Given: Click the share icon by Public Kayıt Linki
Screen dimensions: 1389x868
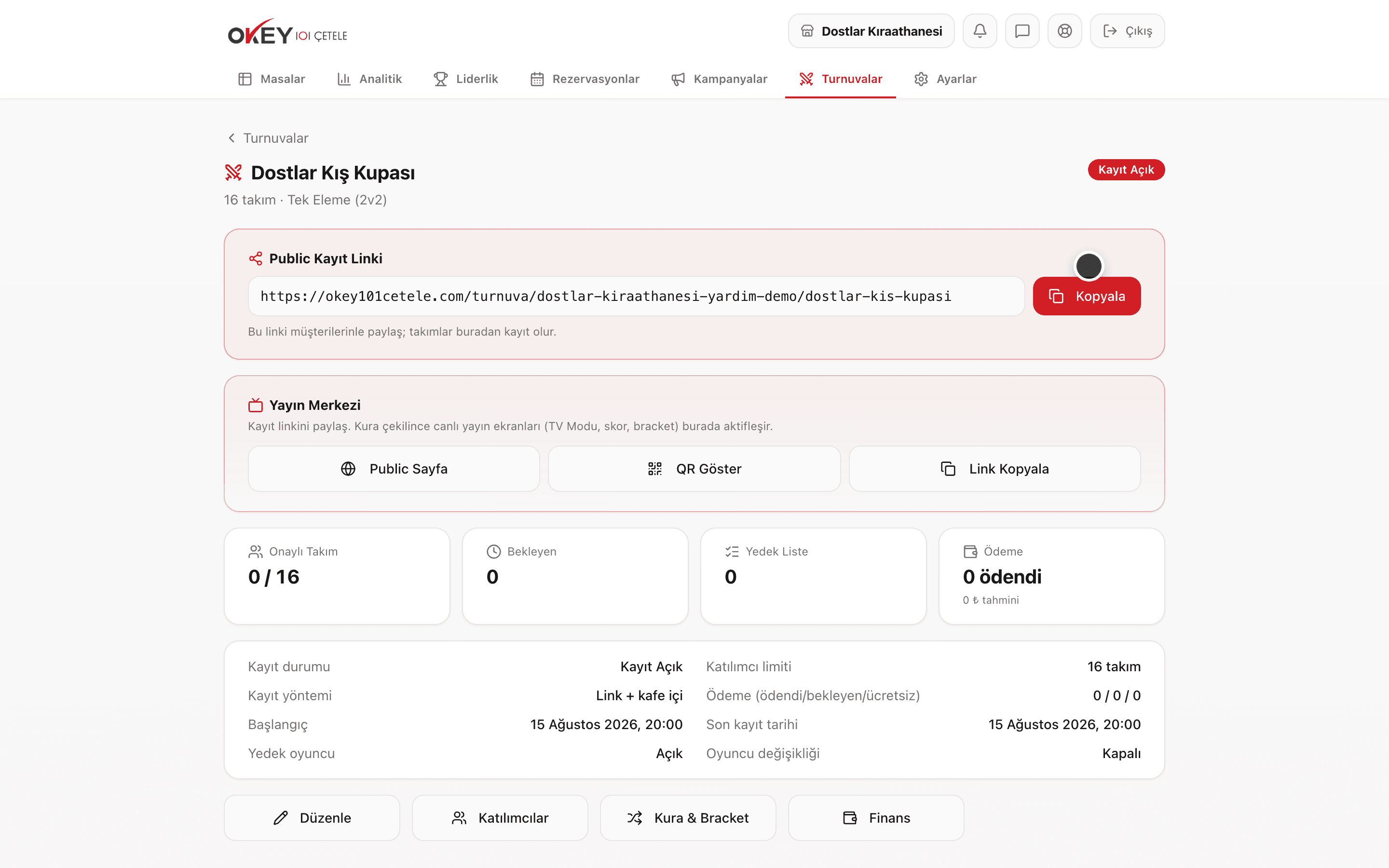Looking at the screenshot, I should pyautogui.click(x=256, y=258).
